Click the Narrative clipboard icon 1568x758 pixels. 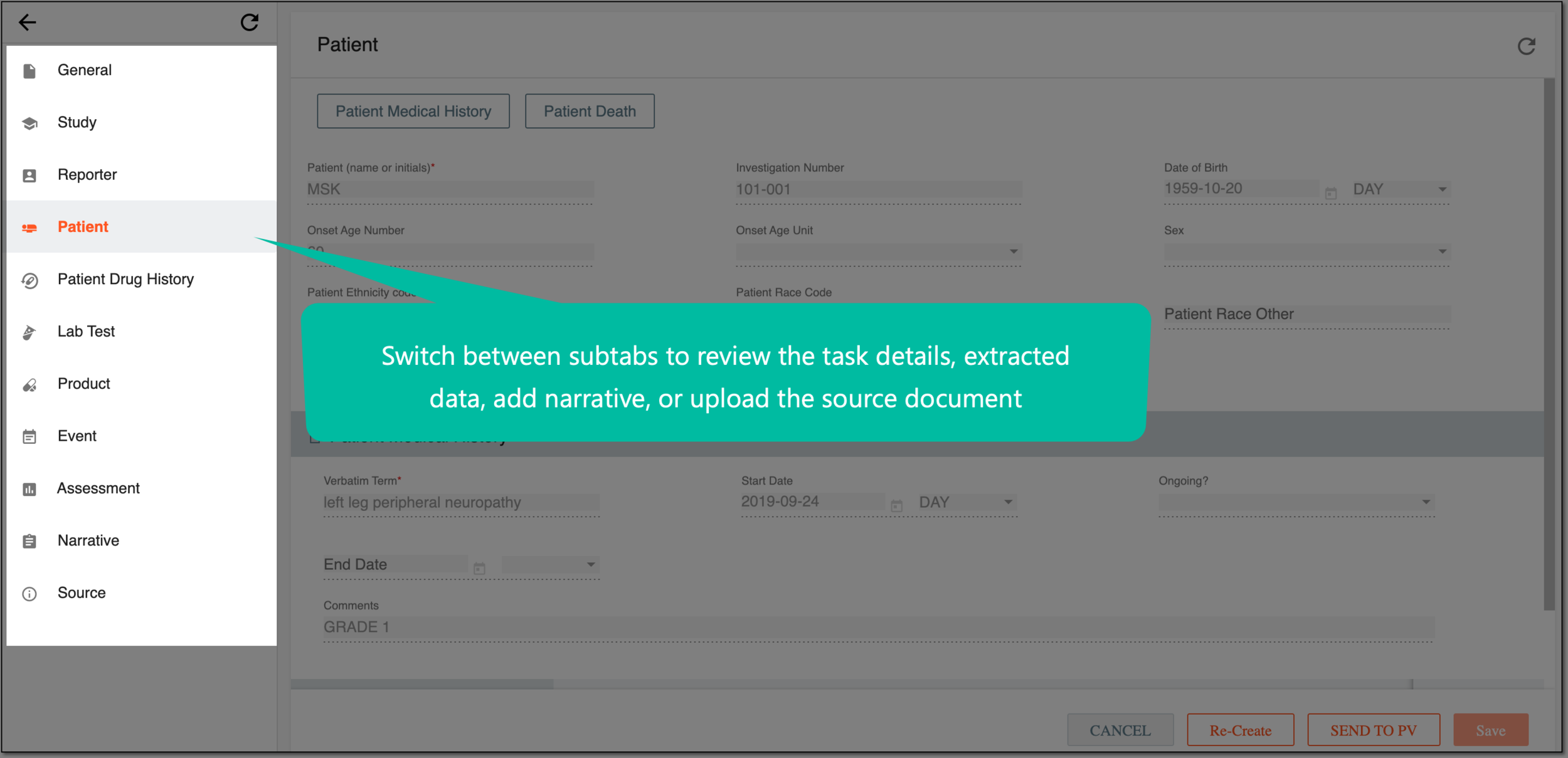[29, 541]
